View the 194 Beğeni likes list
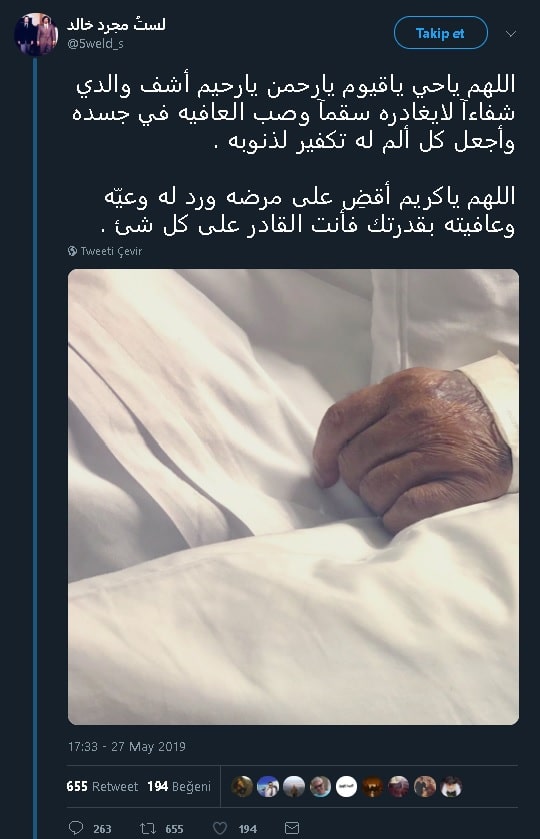Viewport: 540px width, 839px height. [179, 786]
